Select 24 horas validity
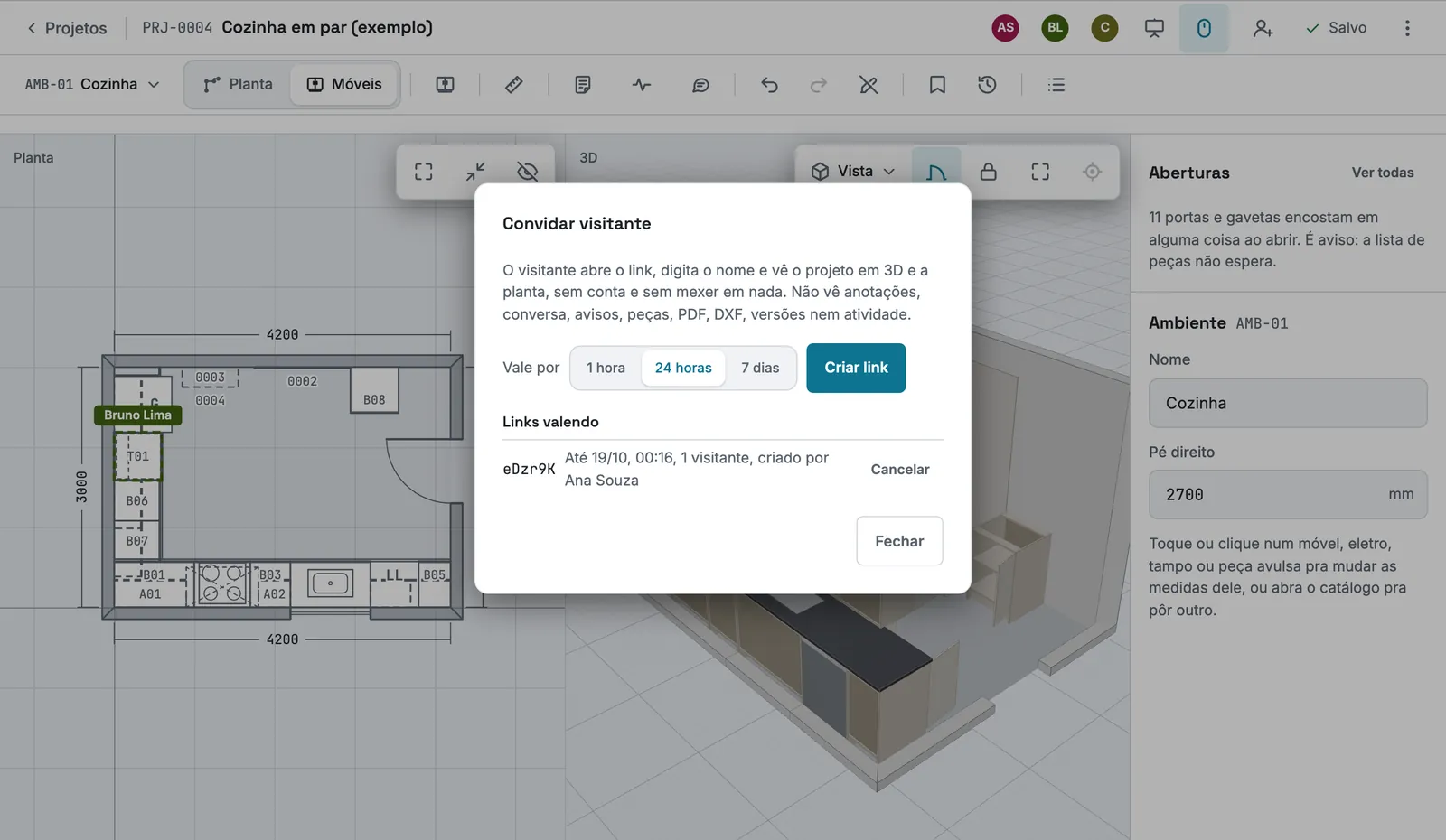This screenshot has height=840, width=1446. point(683,368)
